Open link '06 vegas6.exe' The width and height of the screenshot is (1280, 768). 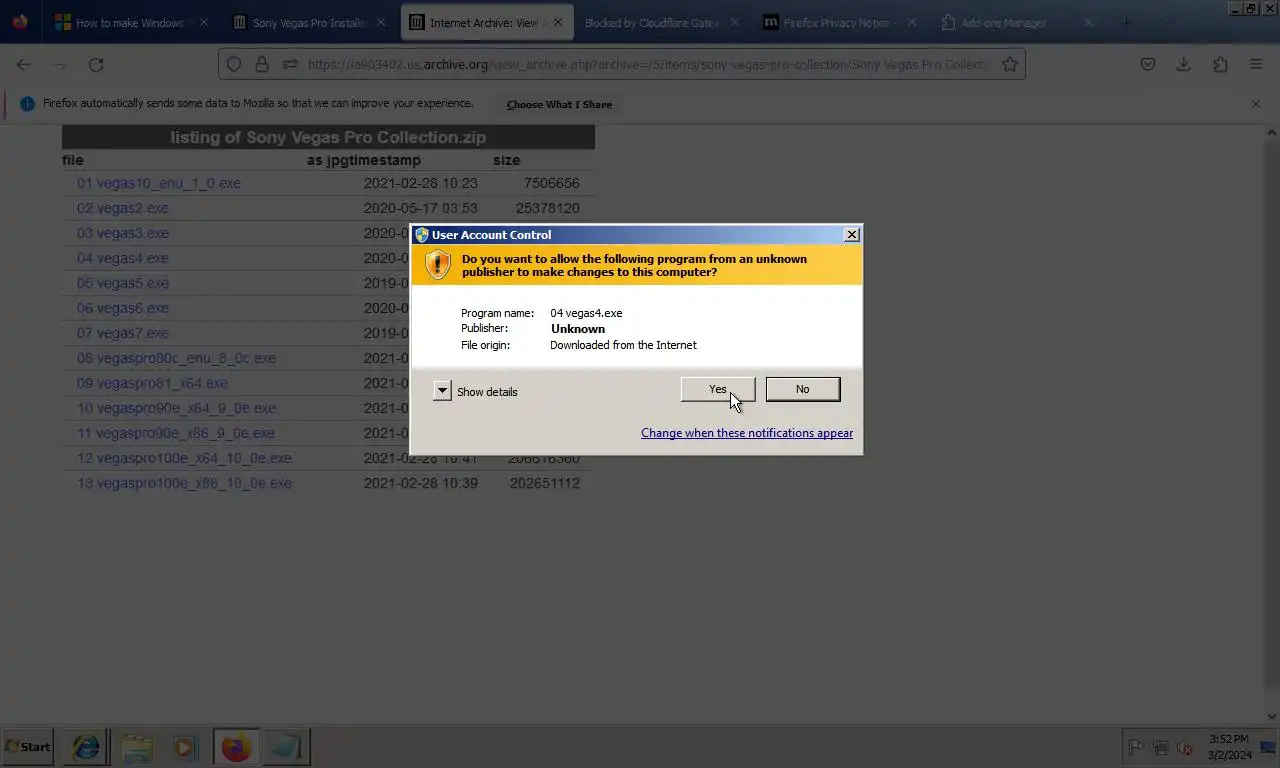[123, 308]
